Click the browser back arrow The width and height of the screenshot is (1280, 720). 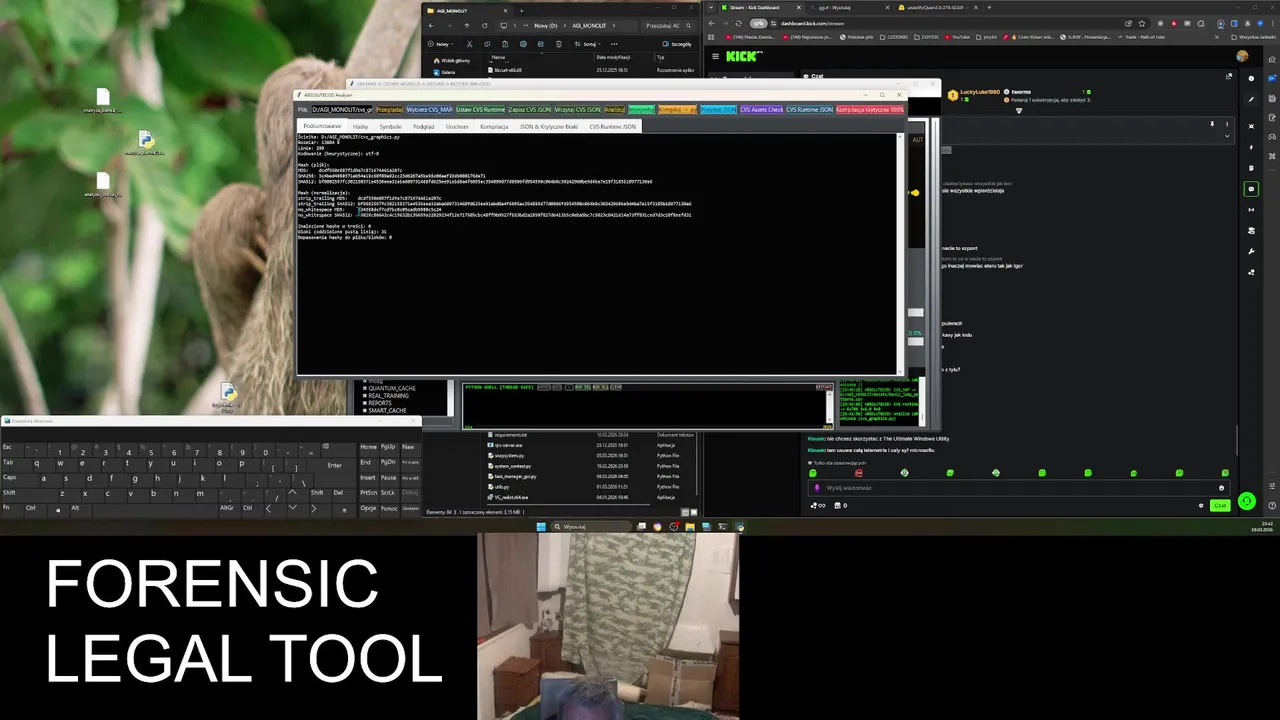[x=713, y=23]
